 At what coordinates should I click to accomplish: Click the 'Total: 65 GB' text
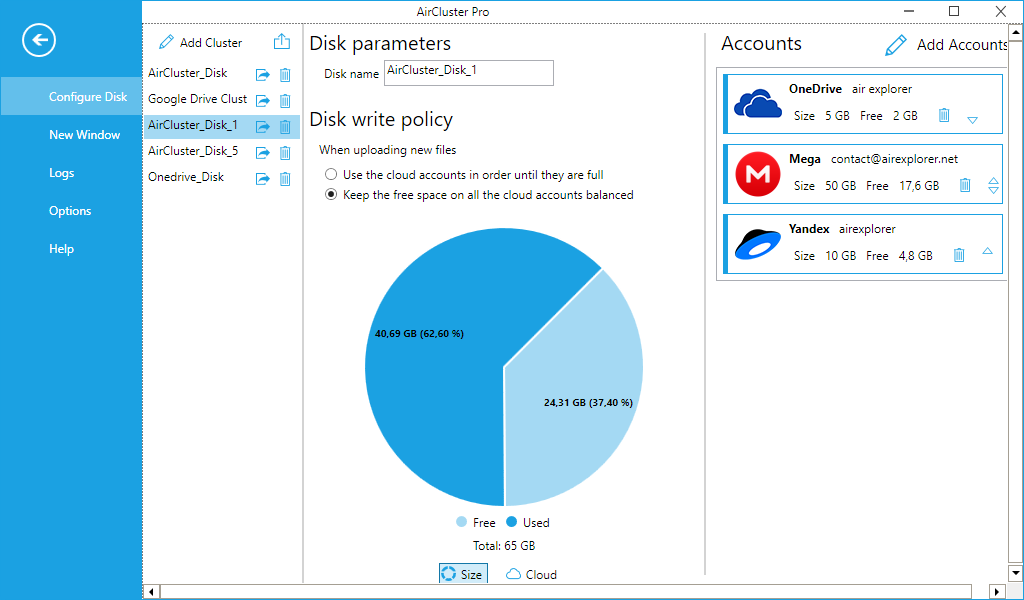504,546
